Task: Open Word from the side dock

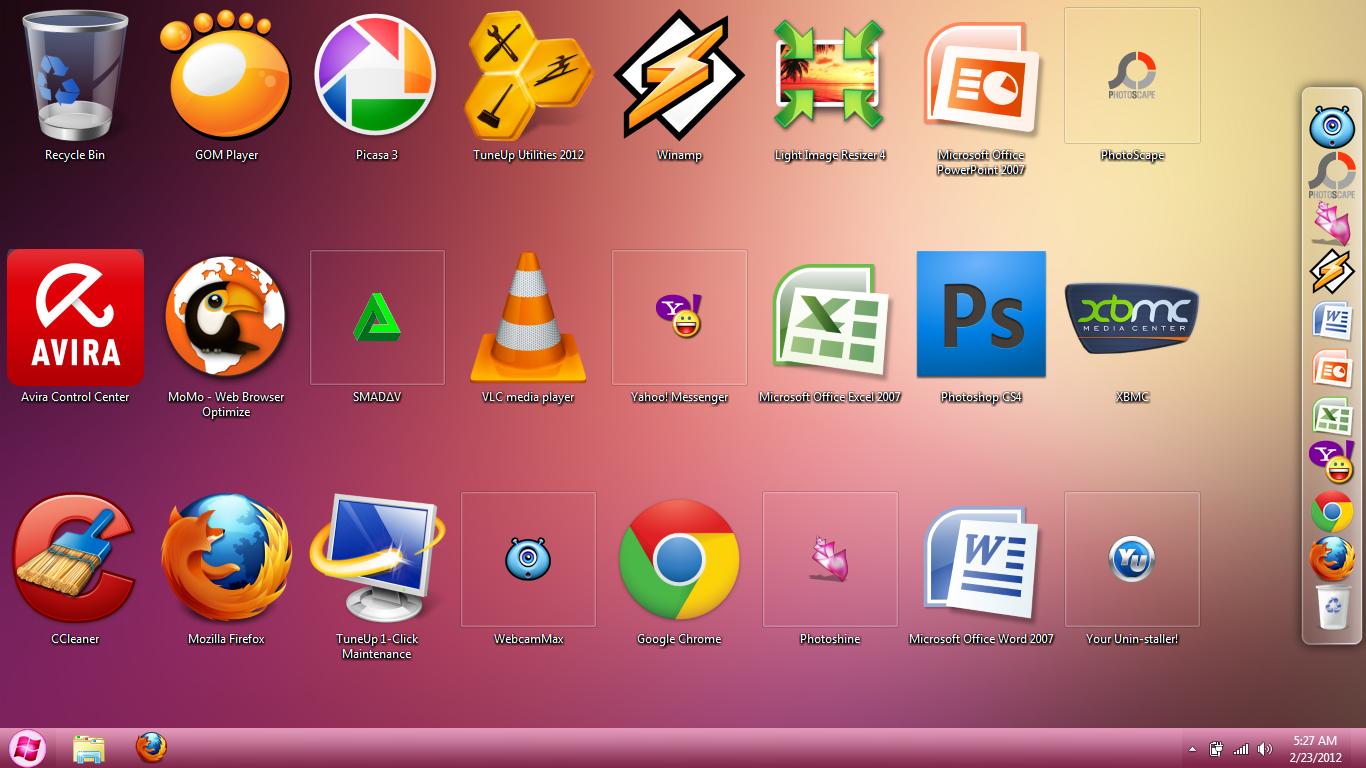Action: [1331, 321]
